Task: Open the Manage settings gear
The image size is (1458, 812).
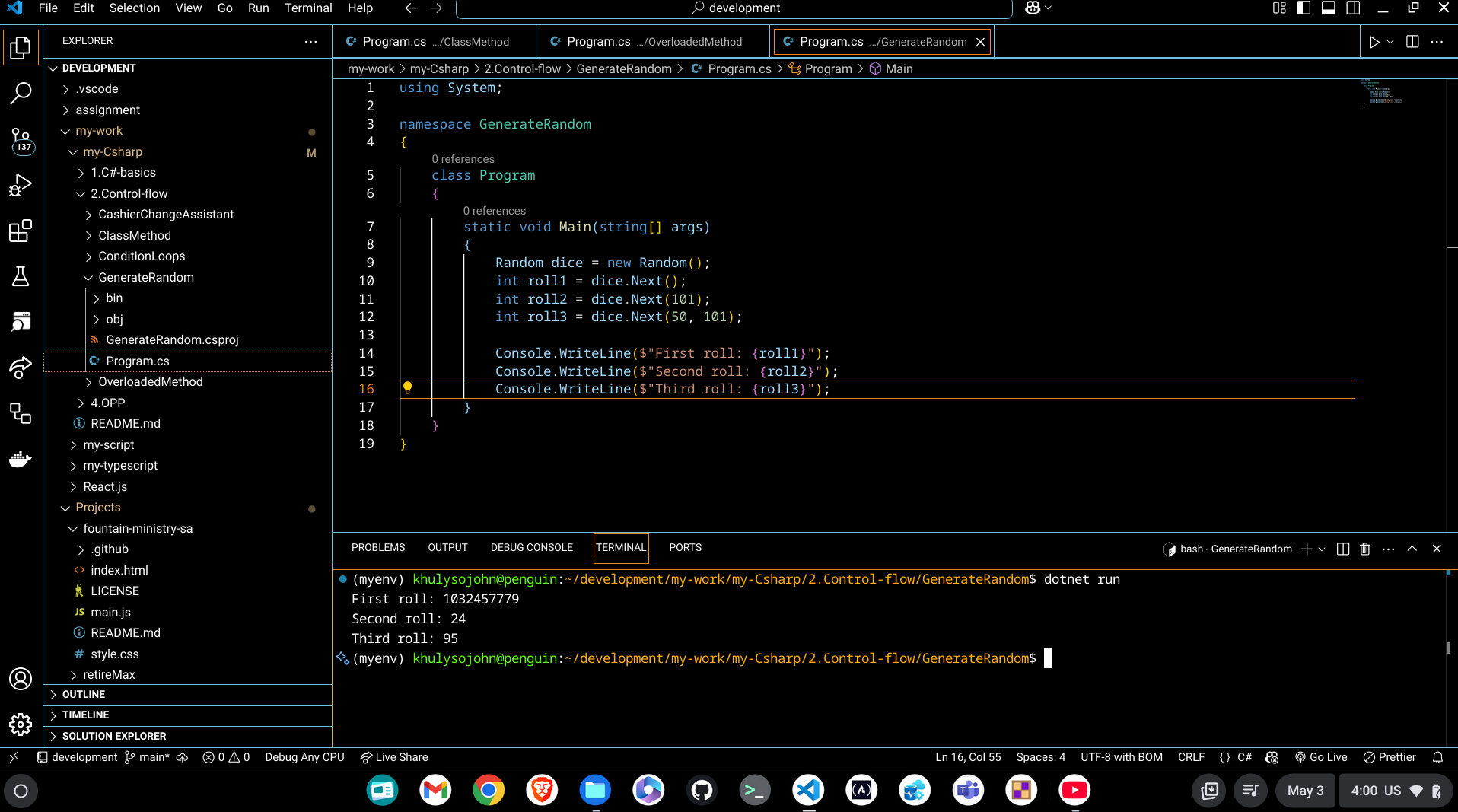Action: click(21, 724)
